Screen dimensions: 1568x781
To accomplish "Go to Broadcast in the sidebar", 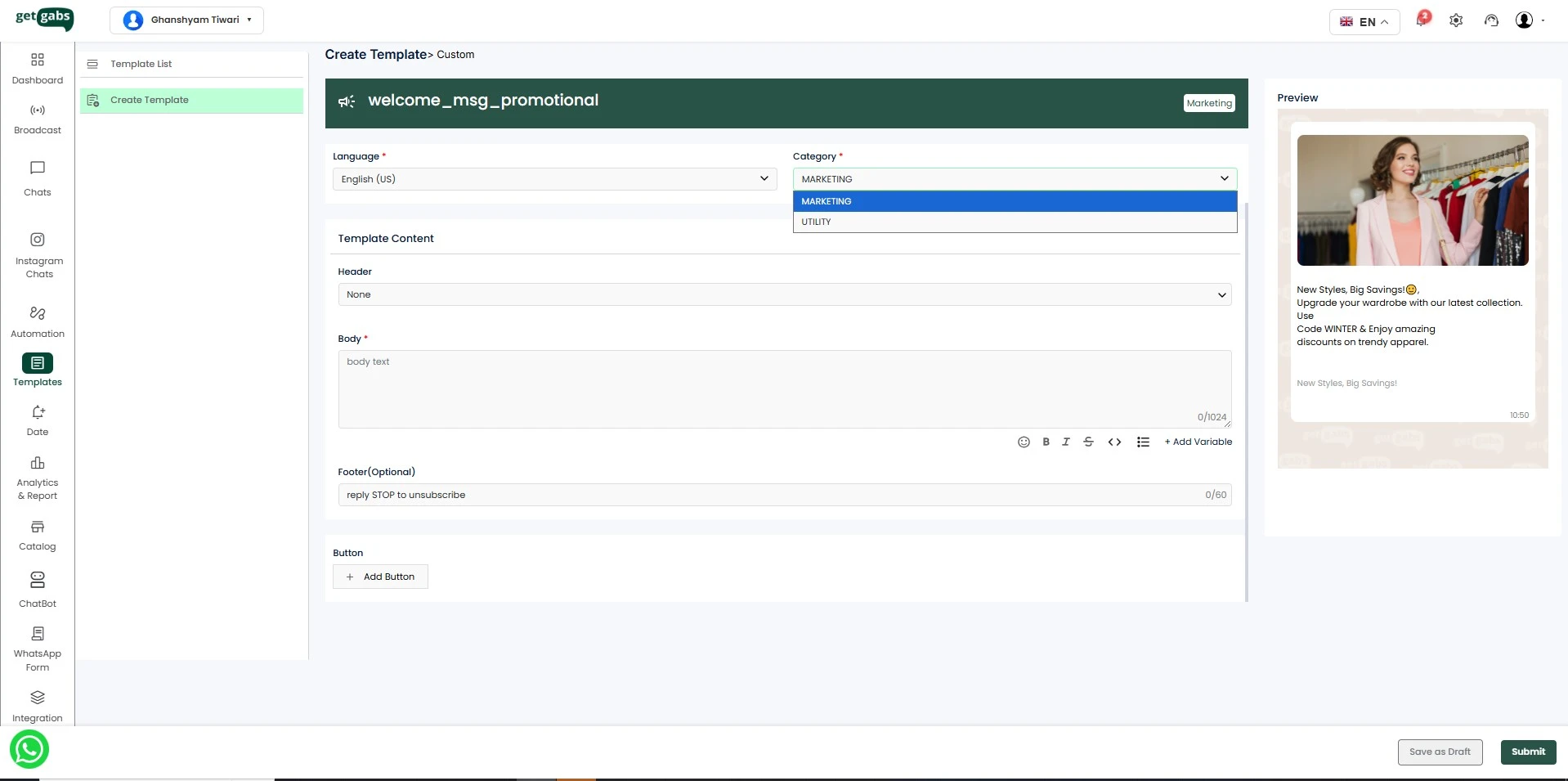I will point(38,119).
